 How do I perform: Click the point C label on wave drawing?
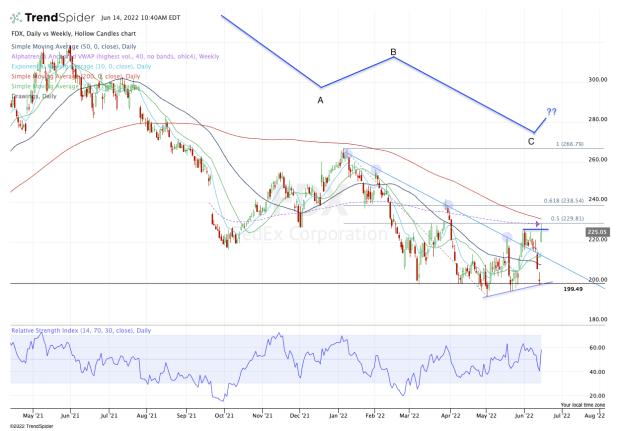pyautogui.click(x=531, y=142)
